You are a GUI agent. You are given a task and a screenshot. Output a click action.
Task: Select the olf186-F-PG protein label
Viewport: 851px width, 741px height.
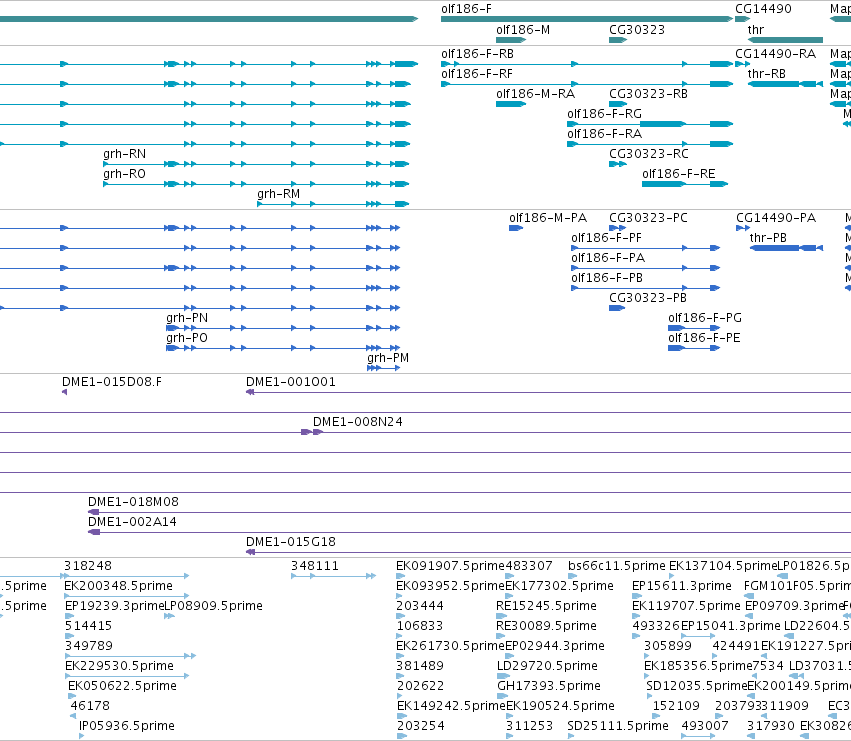(704, 319)
